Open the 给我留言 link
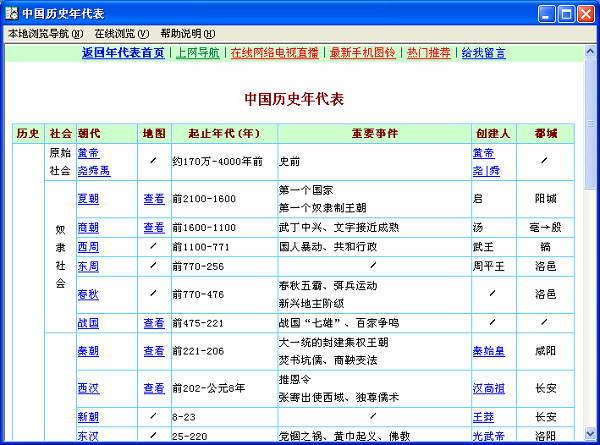Image resolution: width=600 pixels, height=445 pixels. (483, 53)
